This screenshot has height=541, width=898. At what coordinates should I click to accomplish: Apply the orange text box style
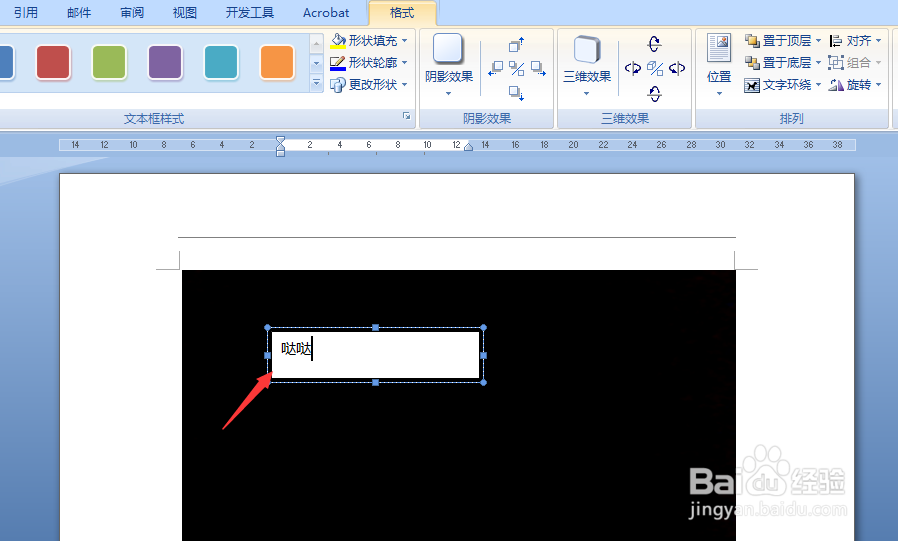point(277,62)
